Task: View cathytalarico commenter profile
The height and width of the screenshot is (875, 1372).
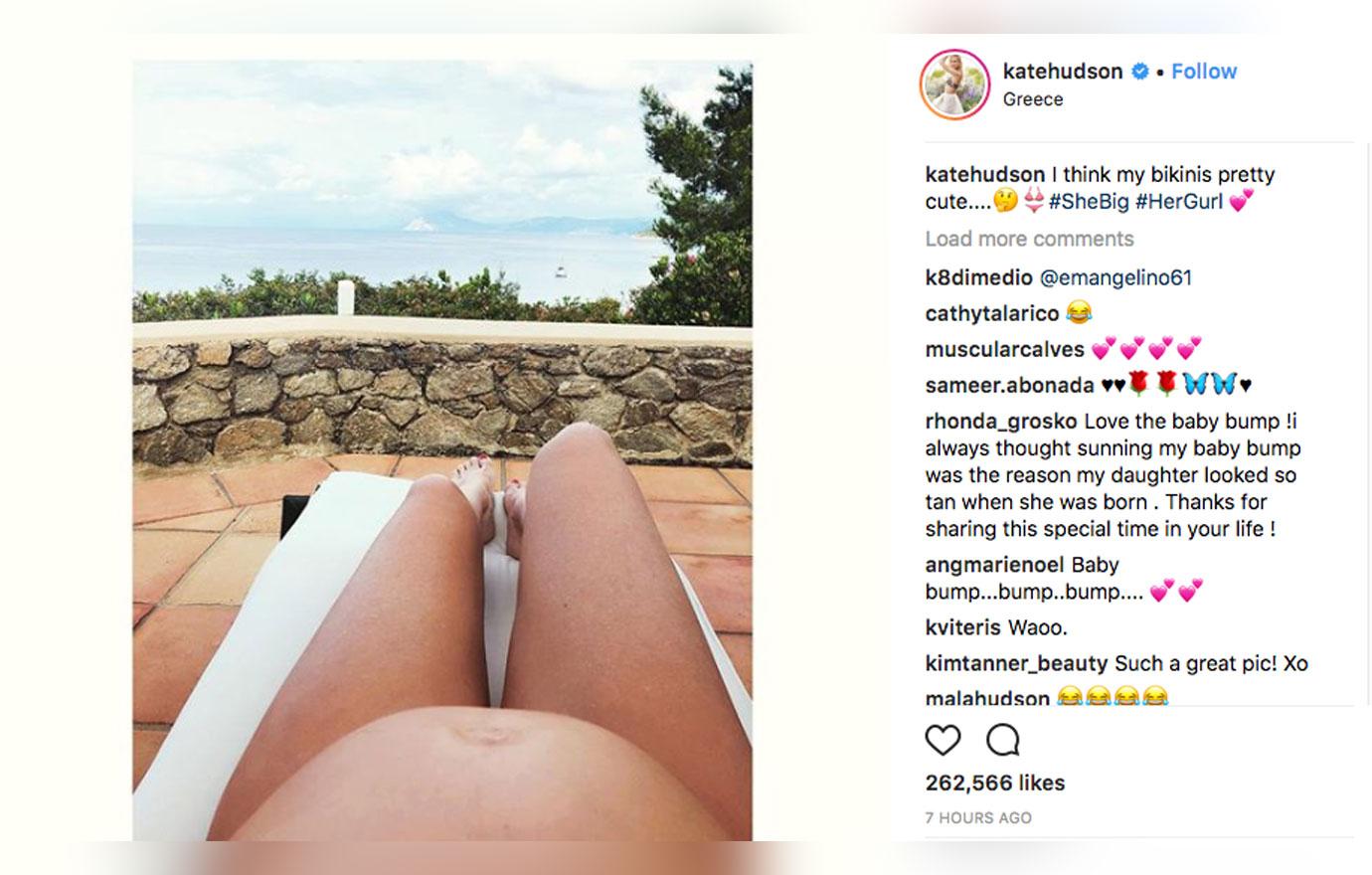Action: 992,313
